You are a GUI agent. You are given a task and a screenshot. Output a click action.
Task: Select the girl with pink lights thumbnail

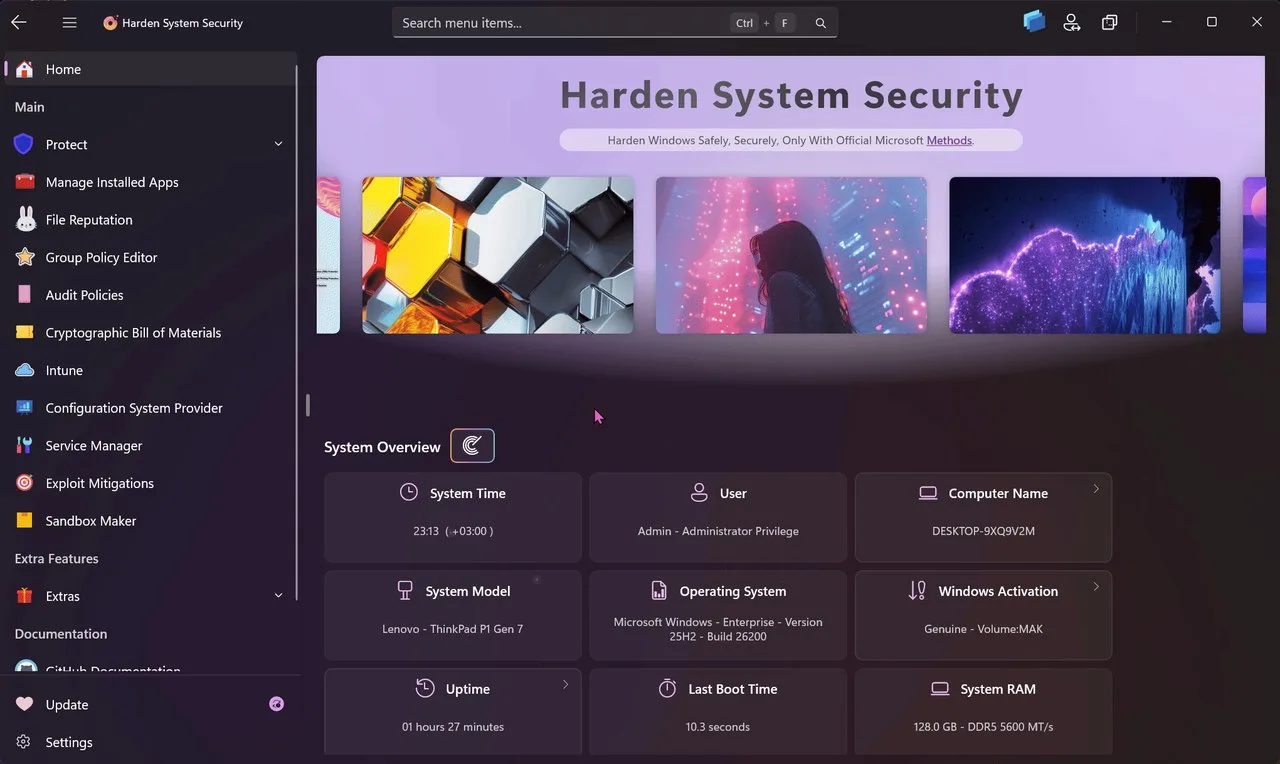coord(791,255)
